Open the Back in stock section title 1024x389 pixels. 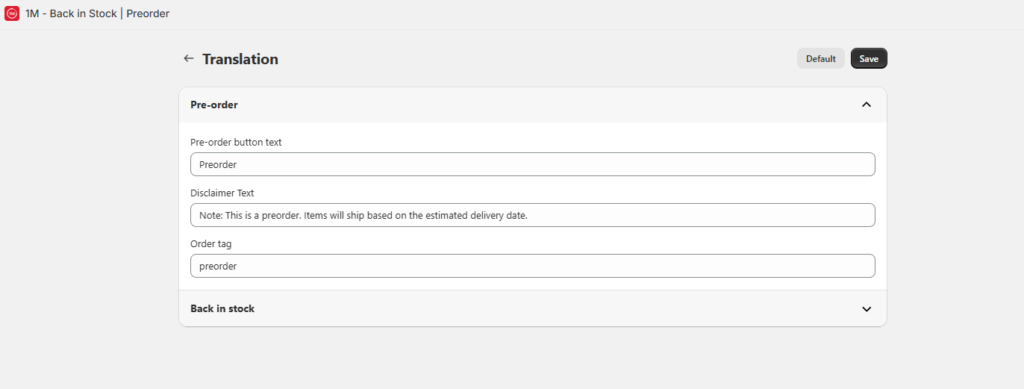point(222,309)
